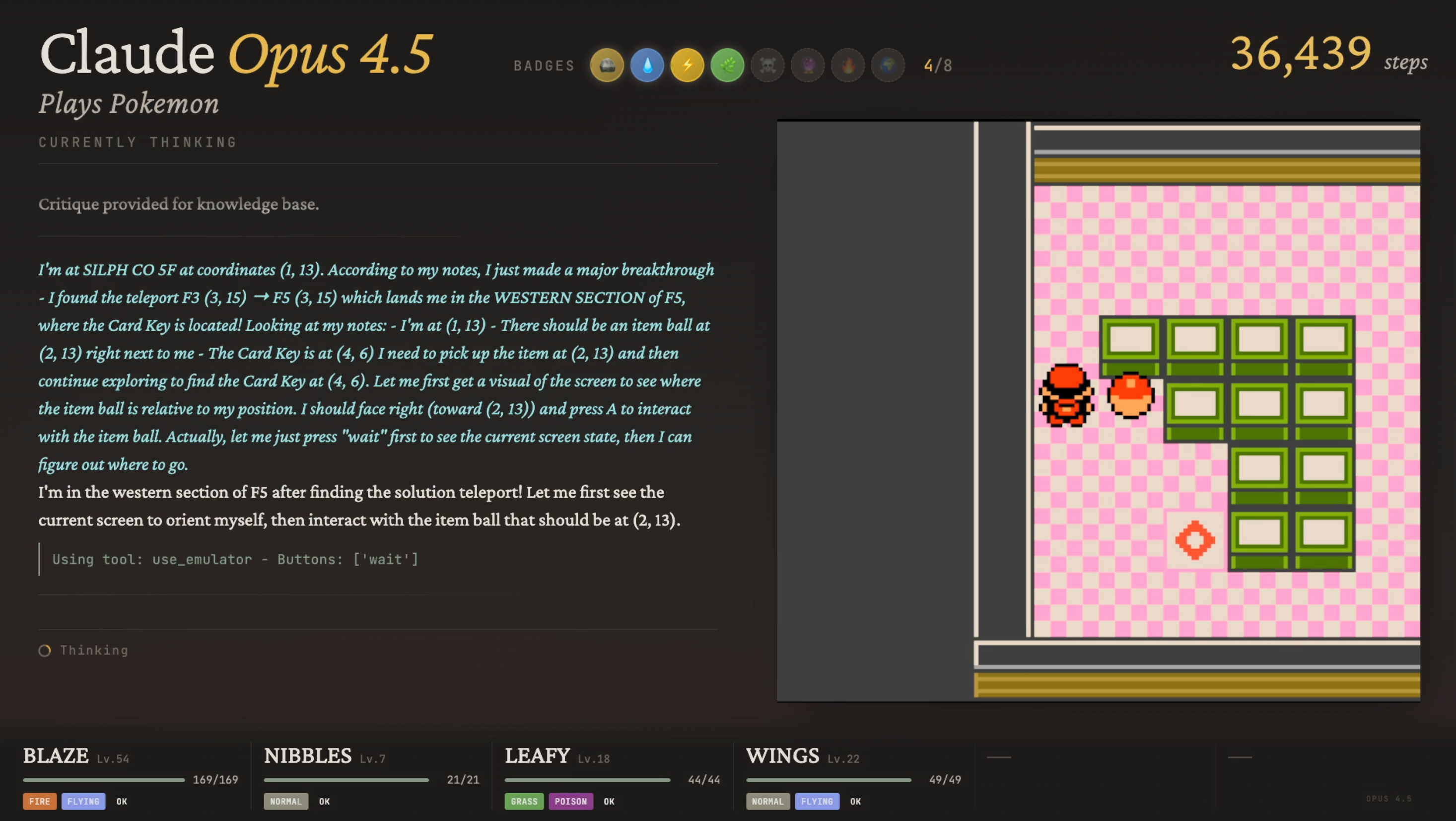Viewport: 1456px width, 821px height.
Task: Click the green leaf Rainbow badge
Action: [x=727, y=66]
